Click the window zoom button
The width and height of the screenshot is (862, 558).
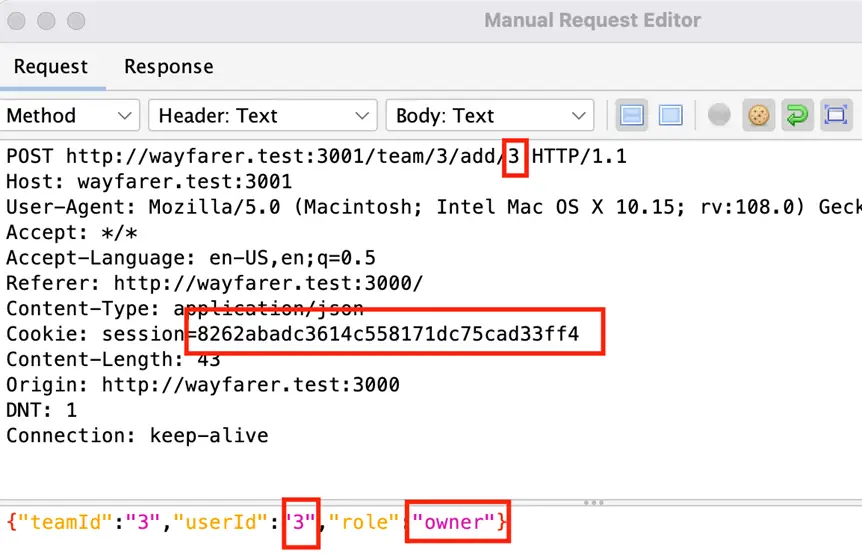tap(76, 21)
